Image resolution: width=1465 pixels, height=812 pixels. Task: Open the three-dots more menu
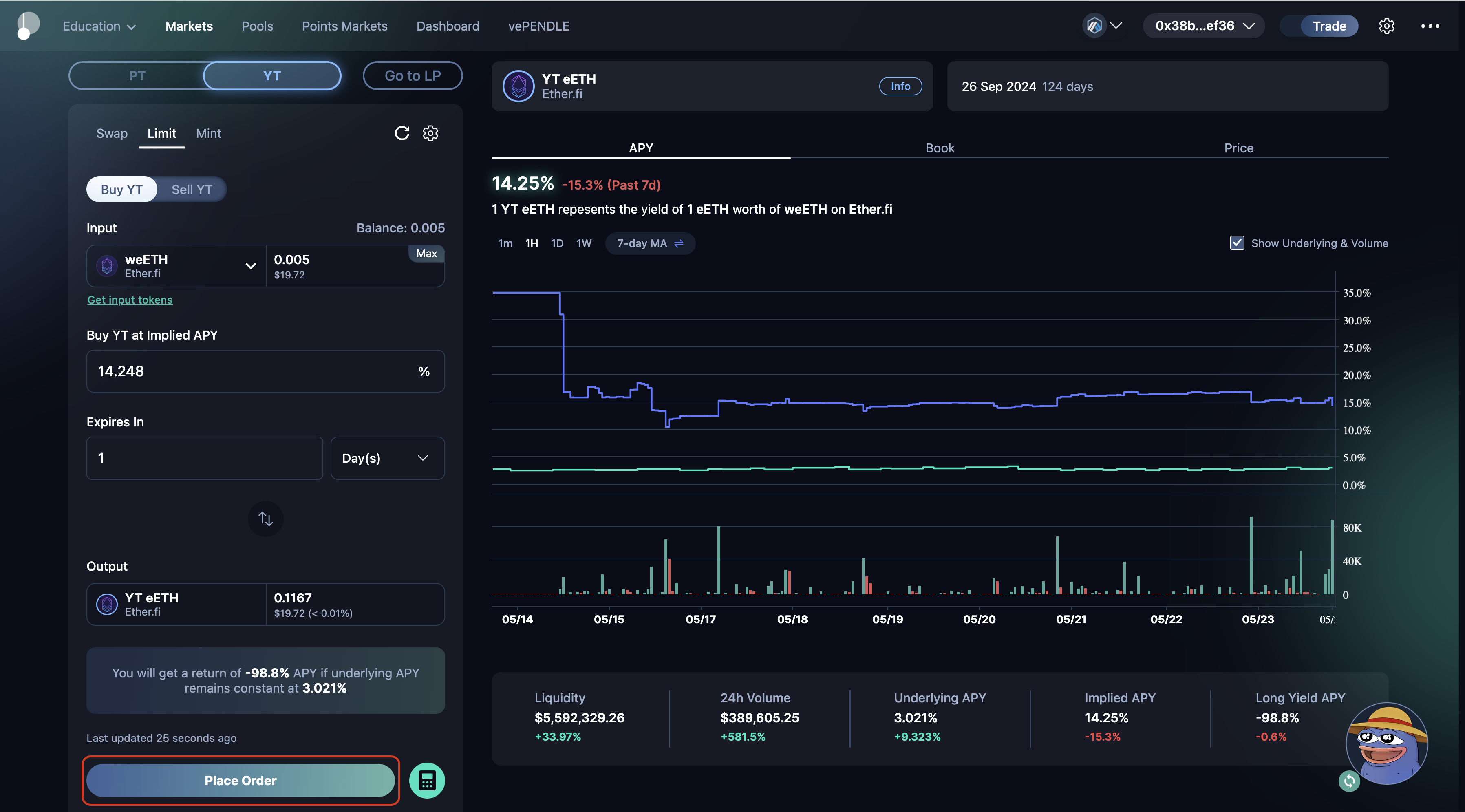pyautogui.click(x=1430, y=26)
